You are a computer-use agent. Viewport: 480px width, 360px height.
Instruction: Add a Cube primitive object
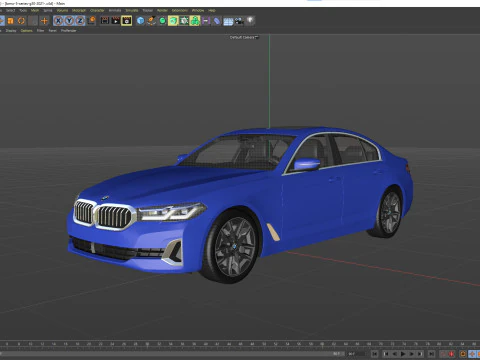[140, 21]
